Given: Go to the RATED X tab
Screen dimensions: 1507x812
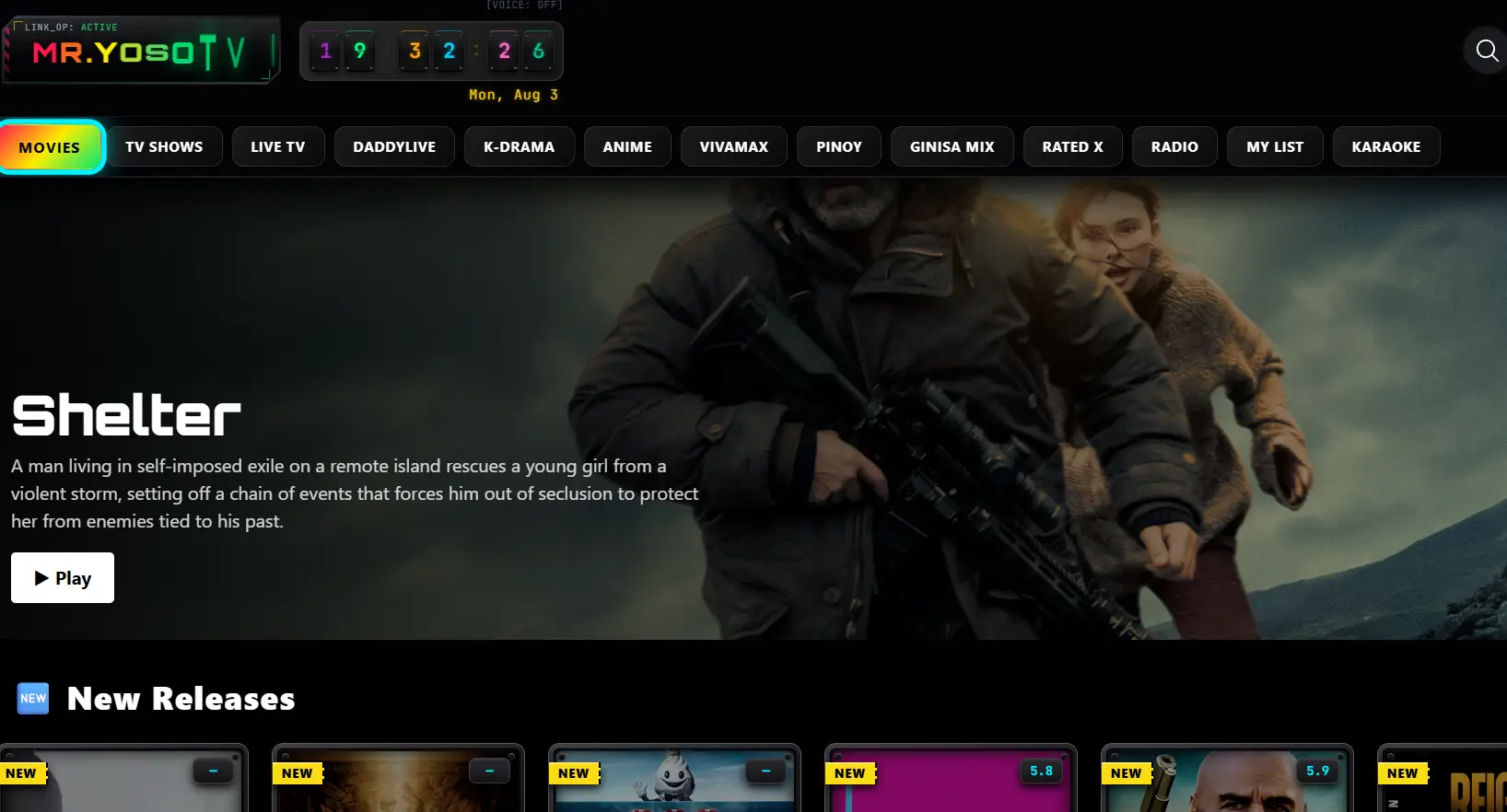Looking at the screenshot, I should tap(1073, 146).
